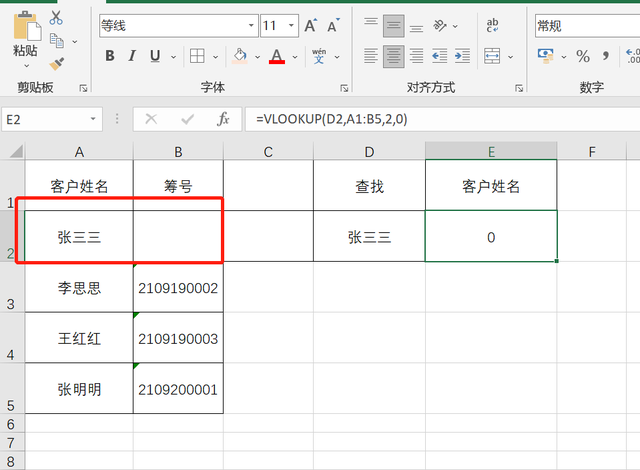The image size is (640, 470).
Task: Select cell D2 with 张三三
Action: [369, 236]
